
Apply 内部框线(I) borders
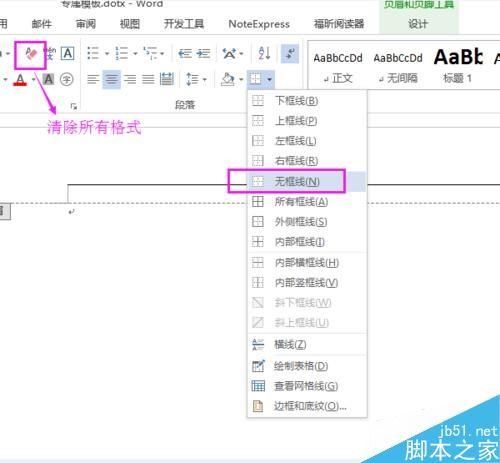(x=307, y=242)
